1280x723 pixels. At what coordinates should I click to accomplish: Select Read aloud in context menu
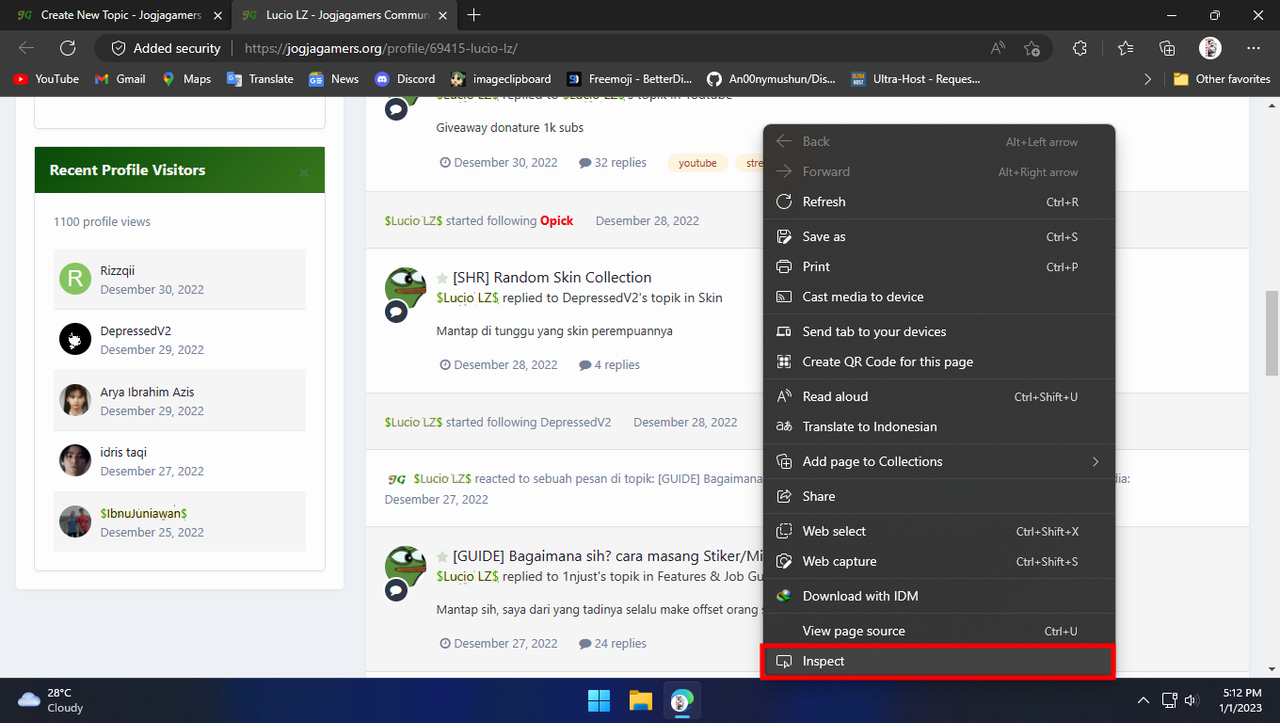pyautogui.click(x=938, y=396)
